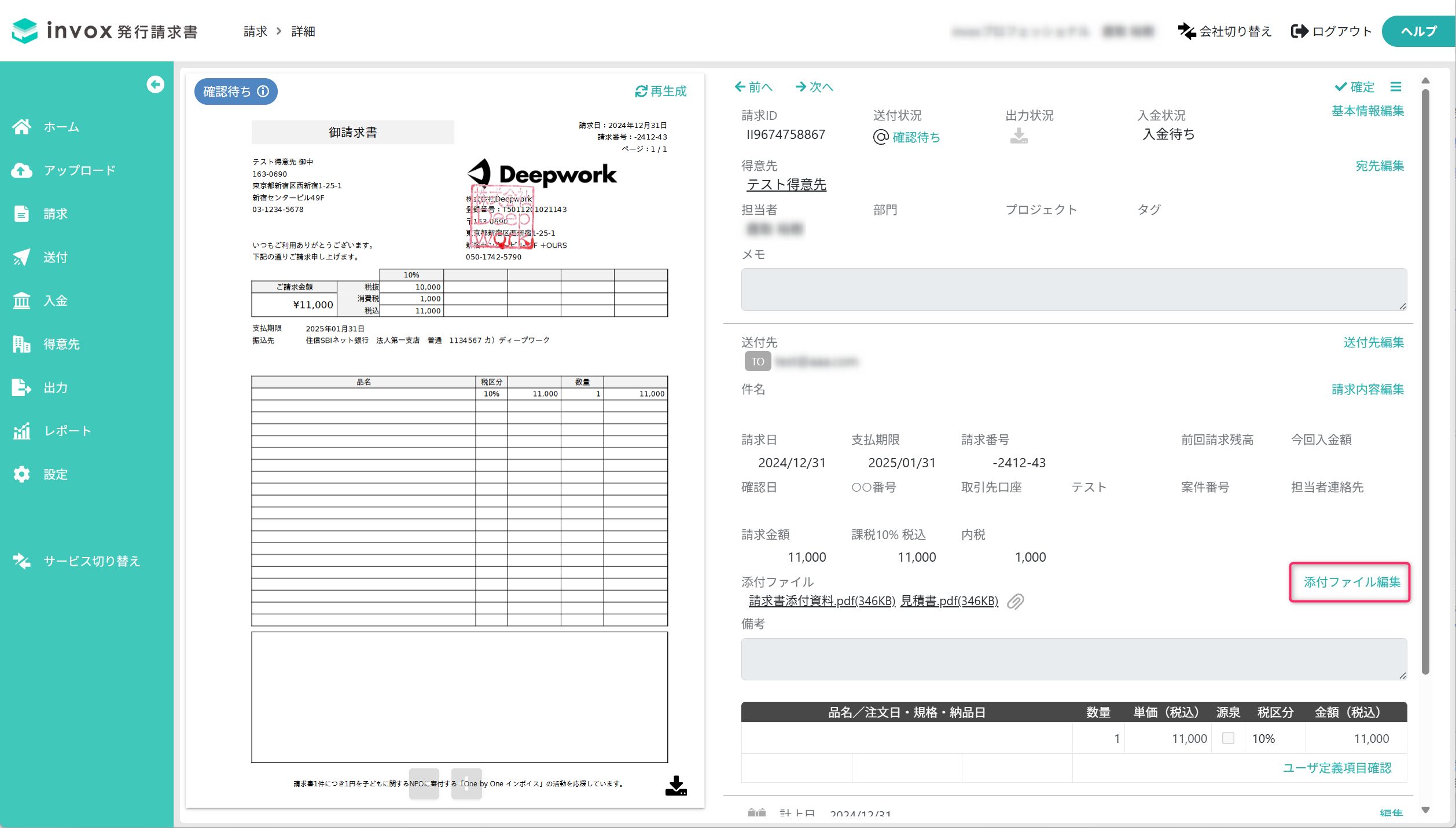Click the 請求 breadcrumb link

tap(255, 31)
